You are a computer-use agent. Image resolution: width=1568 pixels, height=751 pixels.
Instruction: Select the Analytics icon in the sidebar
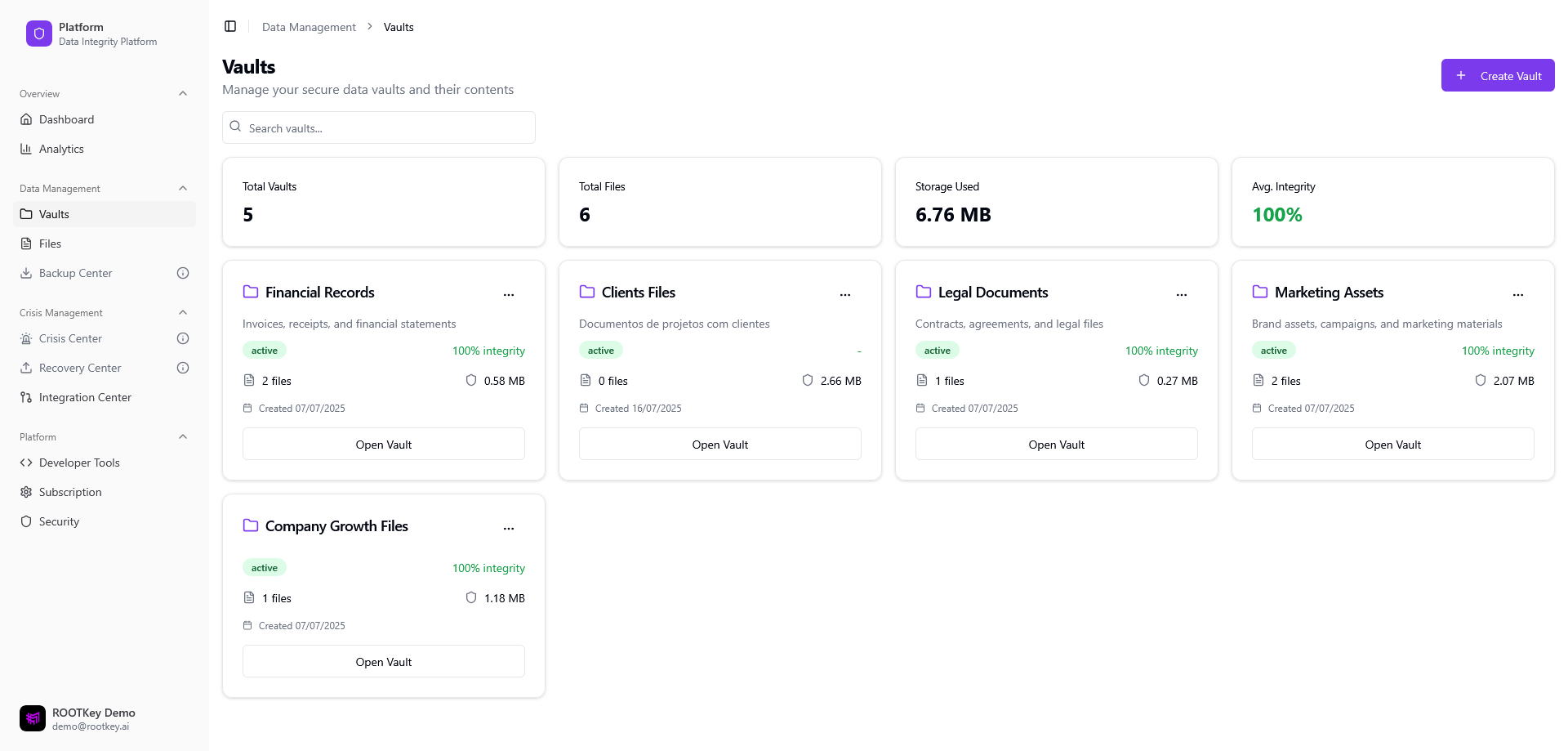(27, 149)
